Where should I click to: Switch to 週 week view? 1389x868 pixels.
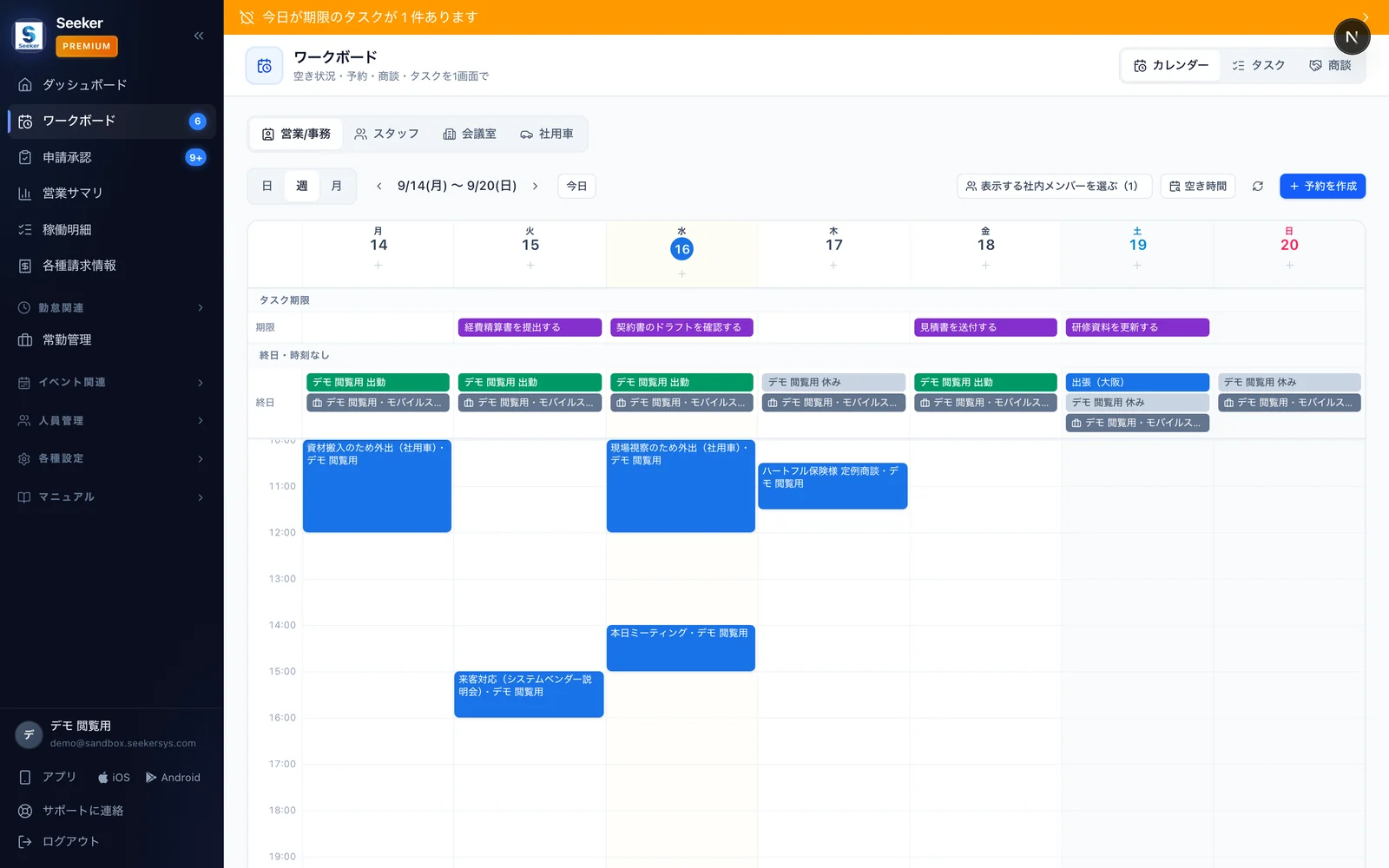tap(301, 186)
